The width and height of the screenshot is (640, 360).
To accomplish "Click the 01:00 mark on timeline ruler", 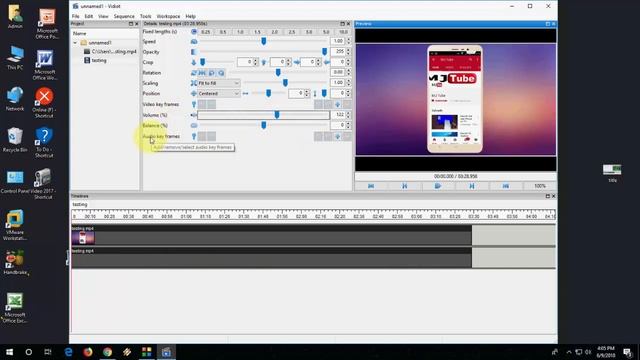I will point(186,216).
